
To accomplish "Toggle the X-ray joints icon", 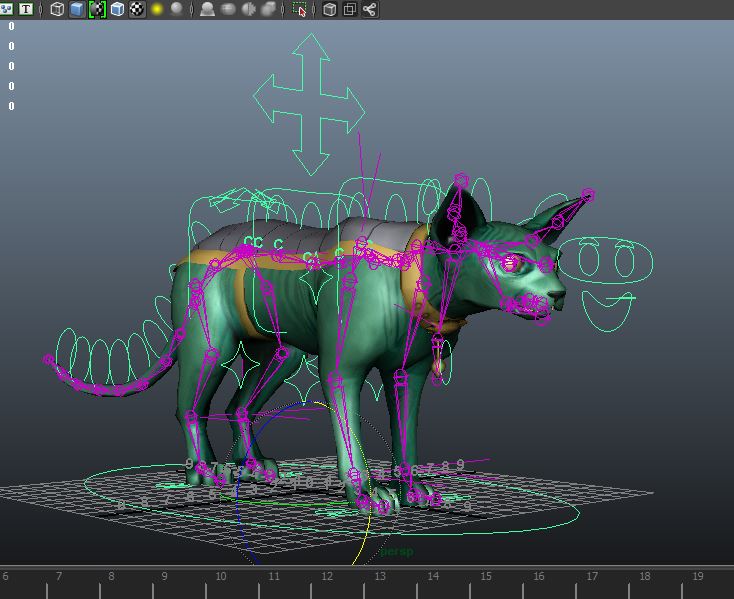I will pyautogui.click(x=370, y=9).
